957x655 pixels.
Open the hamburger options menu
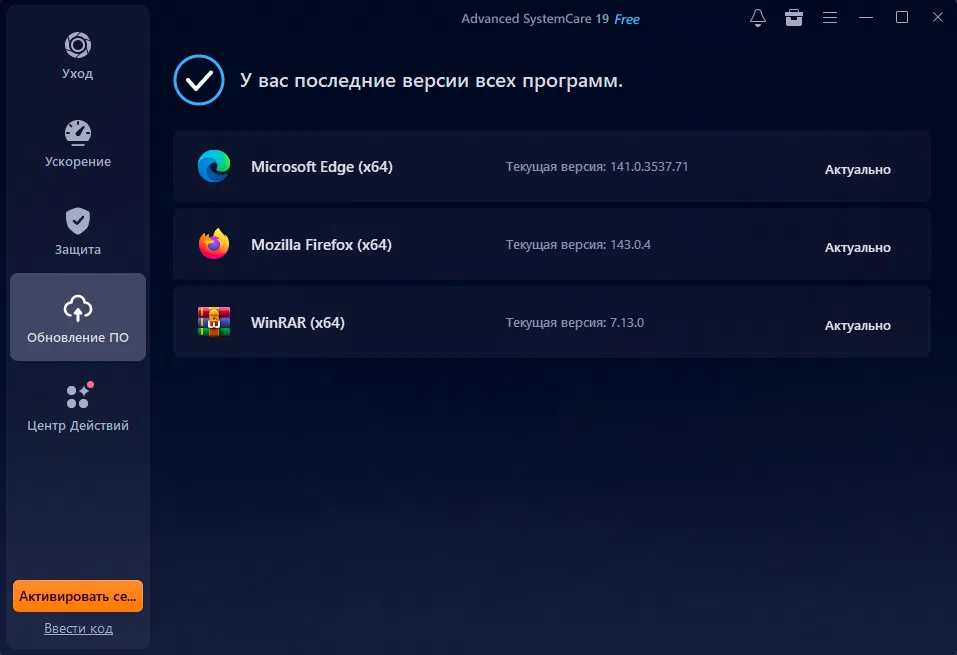[829, 18]
